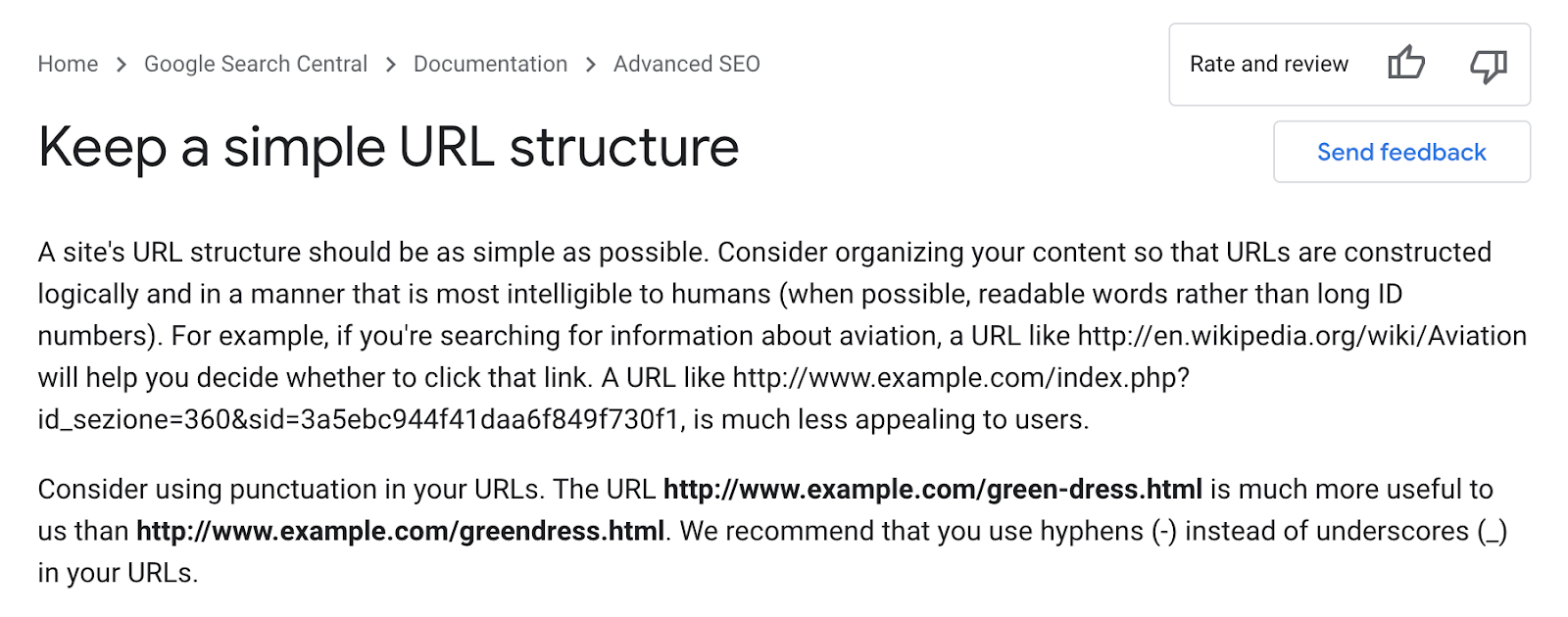Click the chevron arrow after Home breadcrumb
1568x617 pixels.
click(x=122, y=65)
